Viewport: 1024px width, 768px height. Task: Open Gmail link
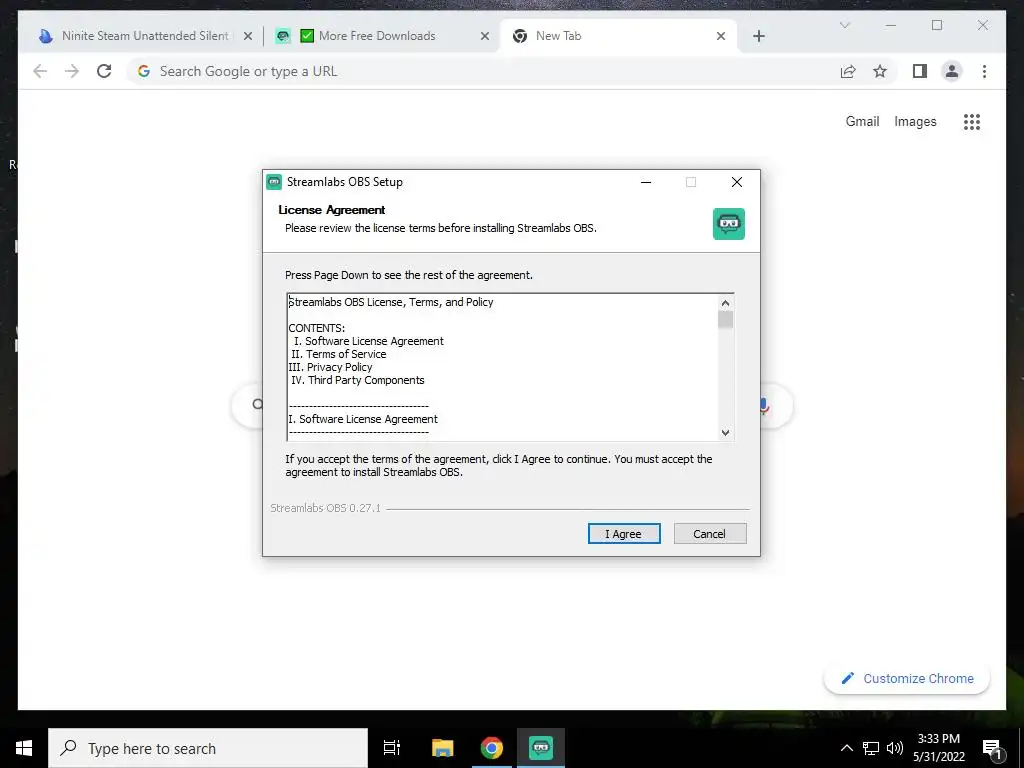click(x=862, y=121)
